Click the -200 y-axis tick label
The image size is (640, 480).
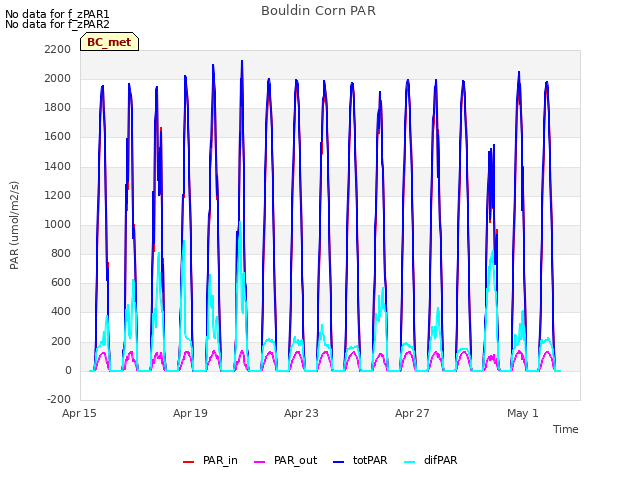click(59, 399)
